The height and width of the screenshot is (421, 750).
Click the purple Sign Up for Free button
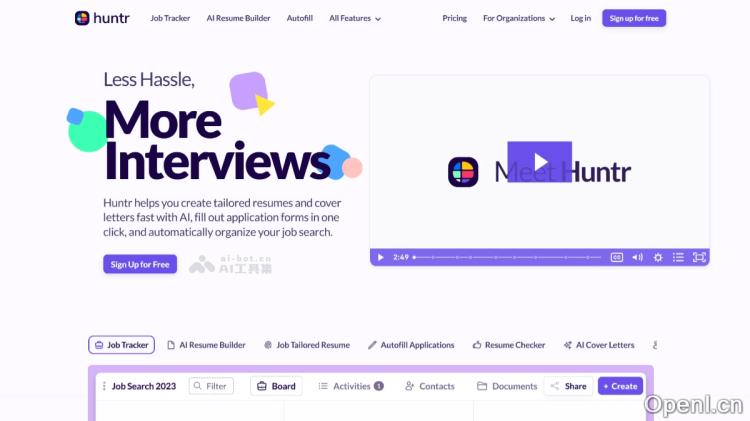(140, 264)
